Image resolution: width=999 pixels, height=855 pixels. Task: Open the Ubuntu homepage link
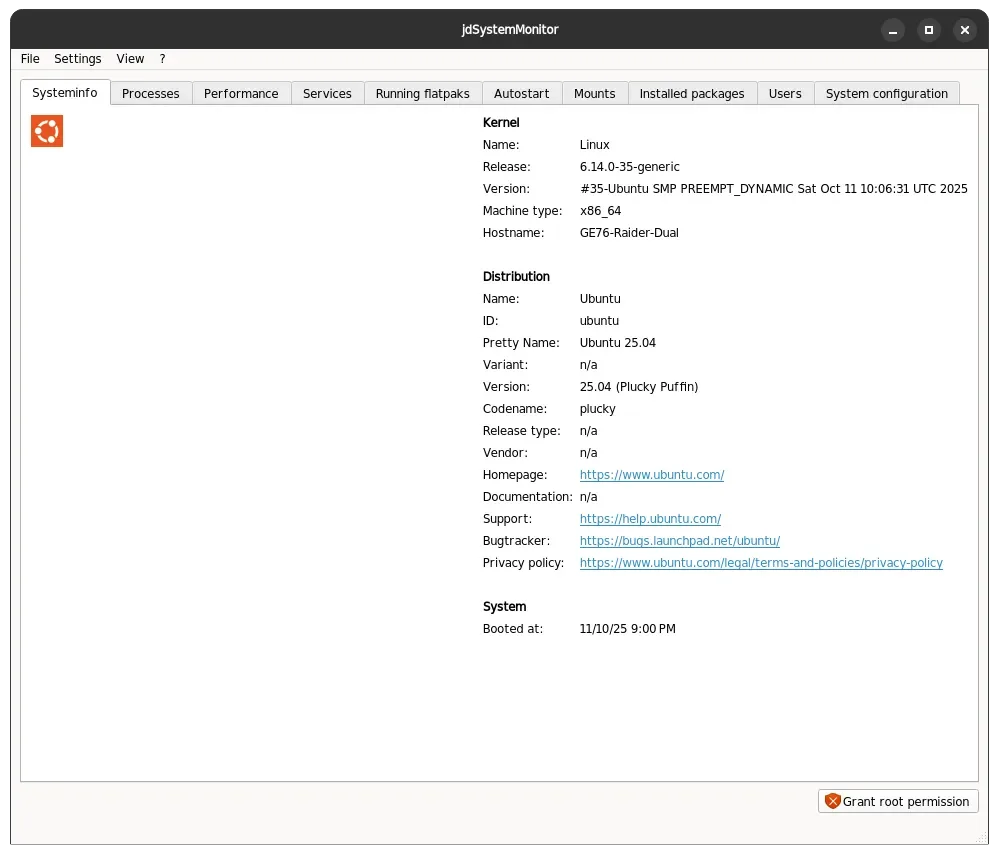coord(652,475)
